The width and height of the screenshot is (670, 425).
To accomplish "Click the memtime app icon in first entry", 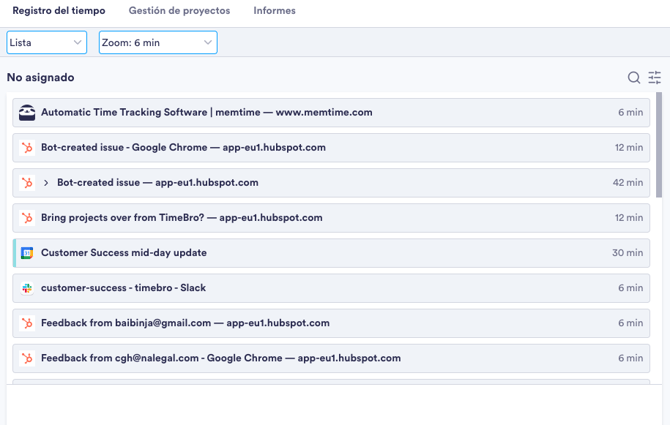I will point(27,113).
